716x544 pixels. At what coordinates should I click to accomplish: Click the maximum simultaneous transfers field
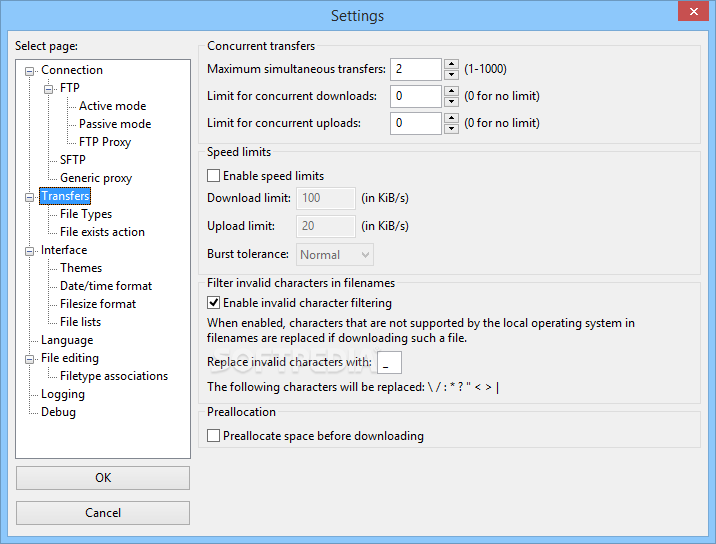click(416, 69)
